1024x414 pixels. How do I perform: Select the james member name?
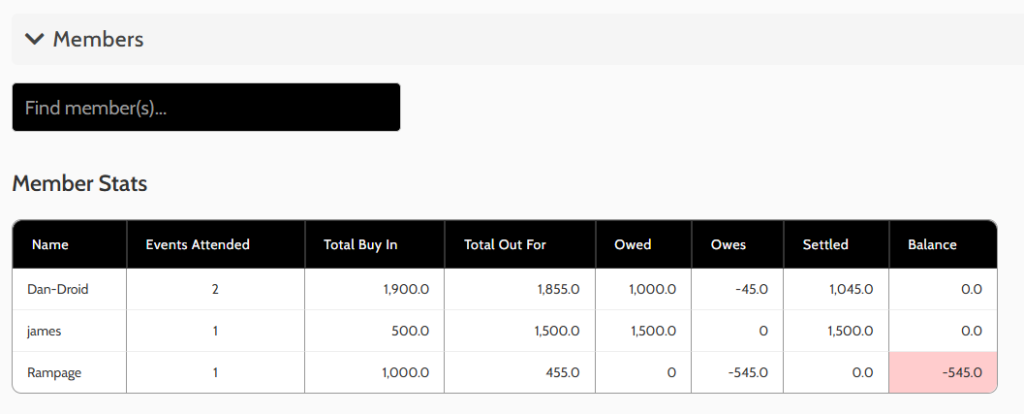(44, 331)
